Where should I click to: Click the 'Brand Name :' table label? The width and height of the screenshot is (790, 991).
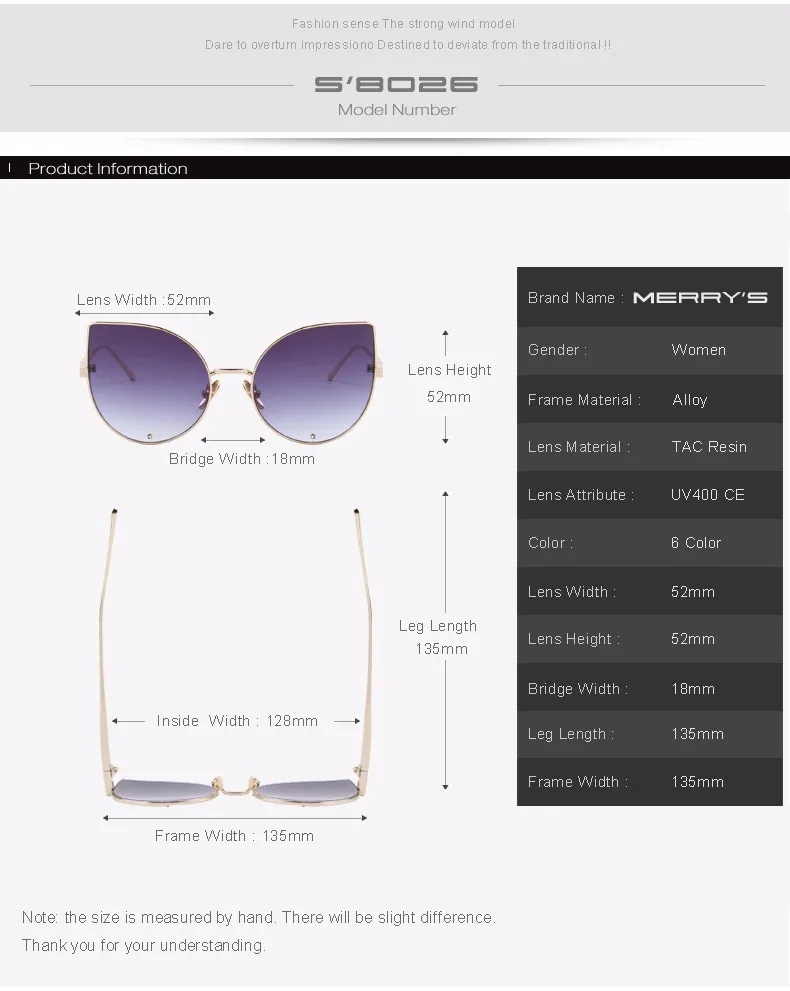[x=576, y=298]
